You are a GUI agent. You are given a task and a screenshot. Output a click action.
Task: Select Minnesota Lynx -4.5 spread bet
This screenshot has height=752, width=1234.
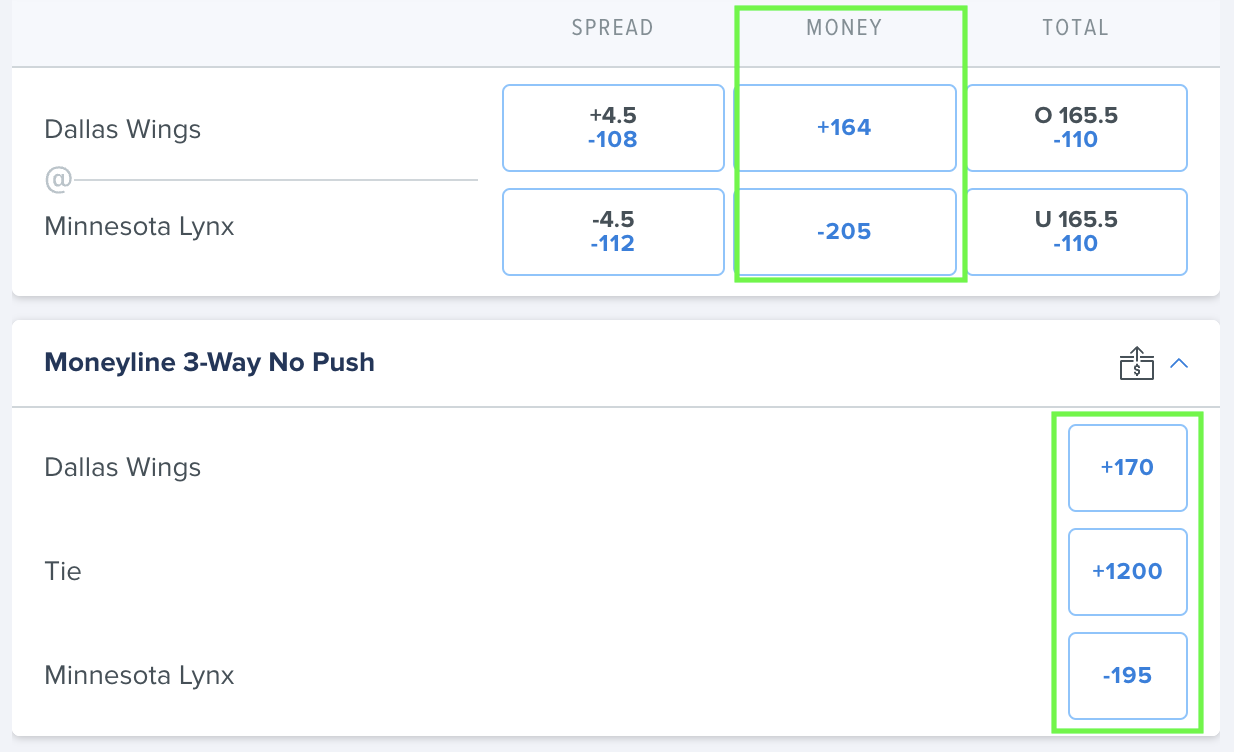click(x=612, y=231)
